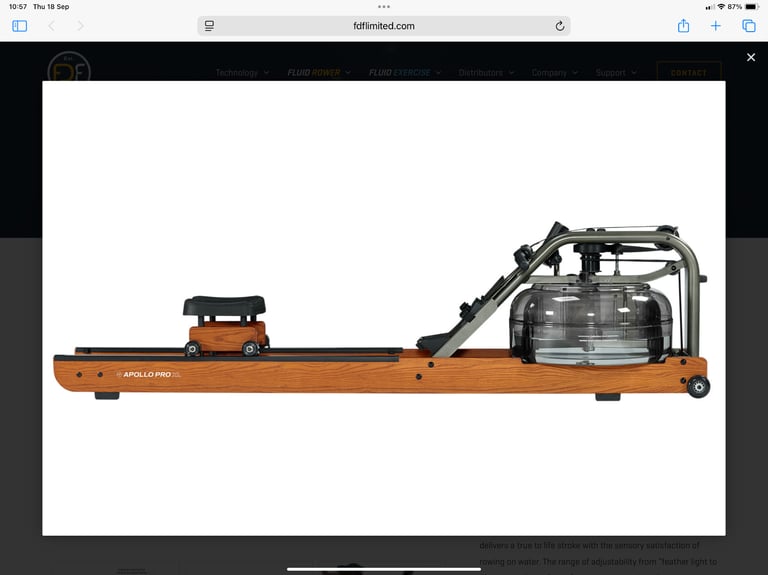This screenshot has height=575, width=768.
Task: Tap the time 10:57 in the status bar
Action: tap(18, 7)
